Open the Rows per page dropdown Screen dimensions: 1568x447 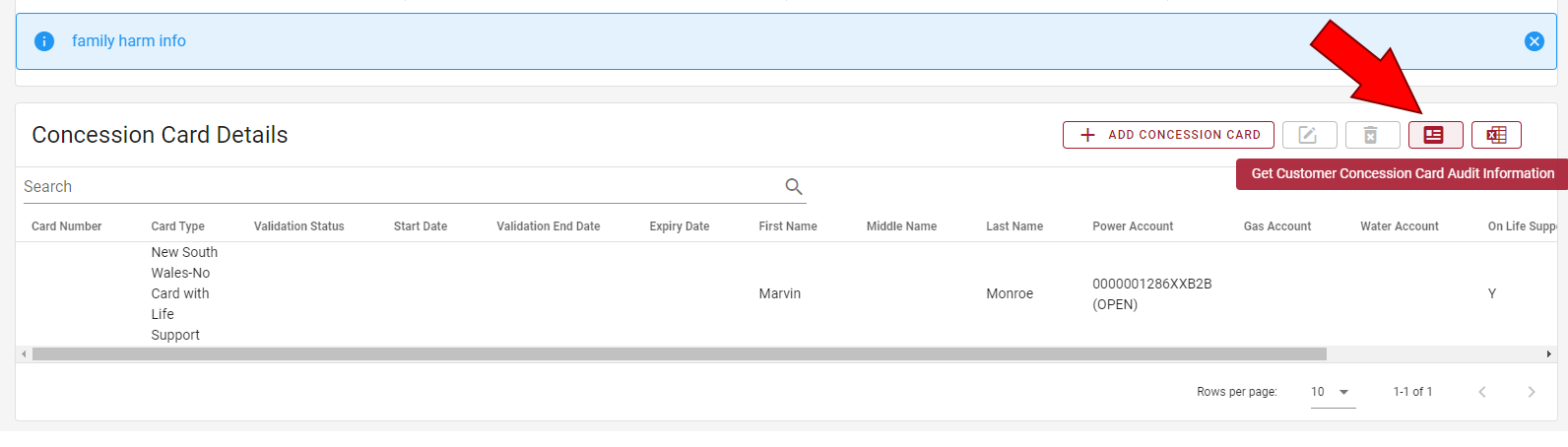1333,392
